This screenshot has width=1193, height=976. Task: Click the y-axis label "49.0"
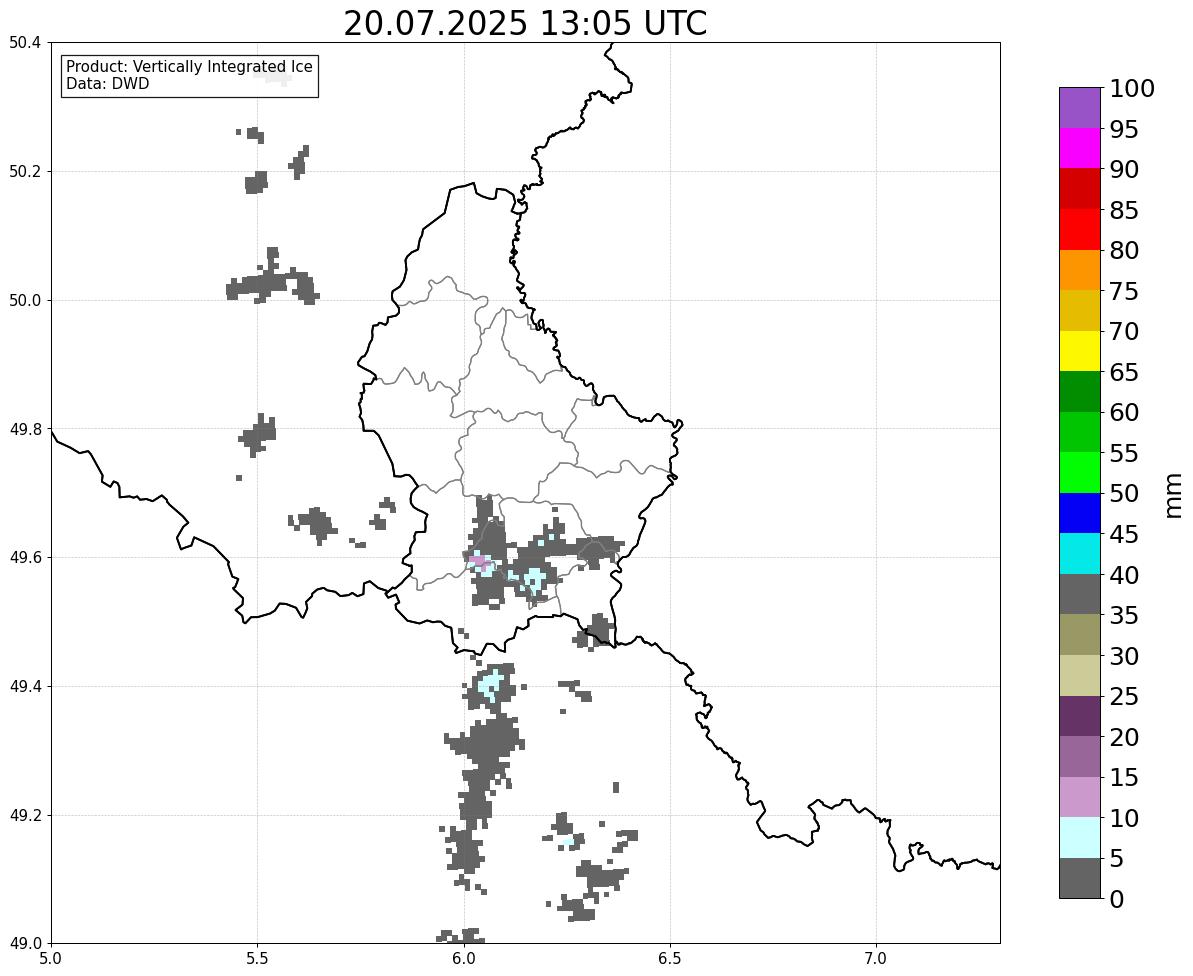tap(24, 944)
